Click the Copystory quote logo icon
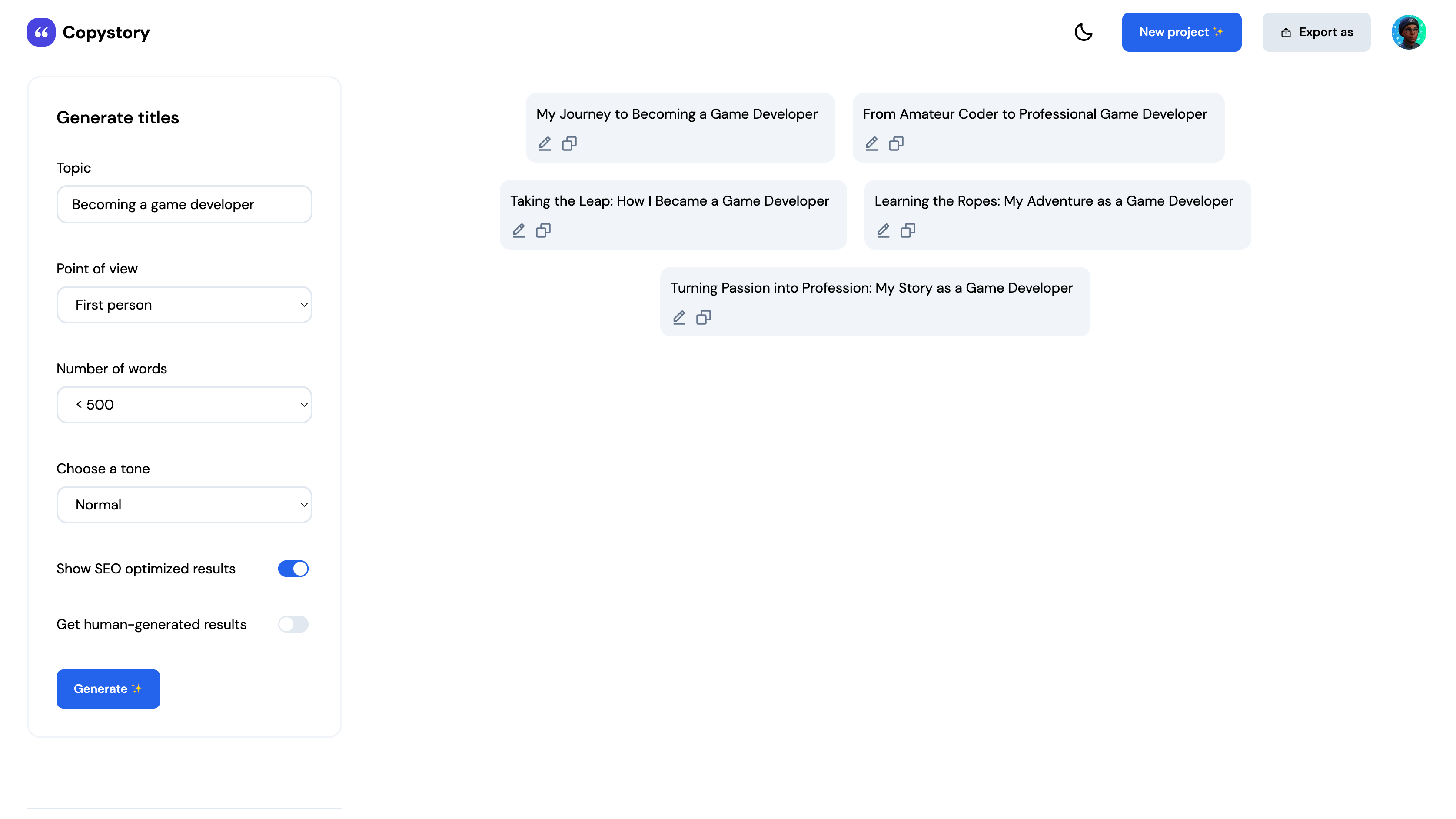Viewport: 1456px width, 819px height. [x=40, y=32]
